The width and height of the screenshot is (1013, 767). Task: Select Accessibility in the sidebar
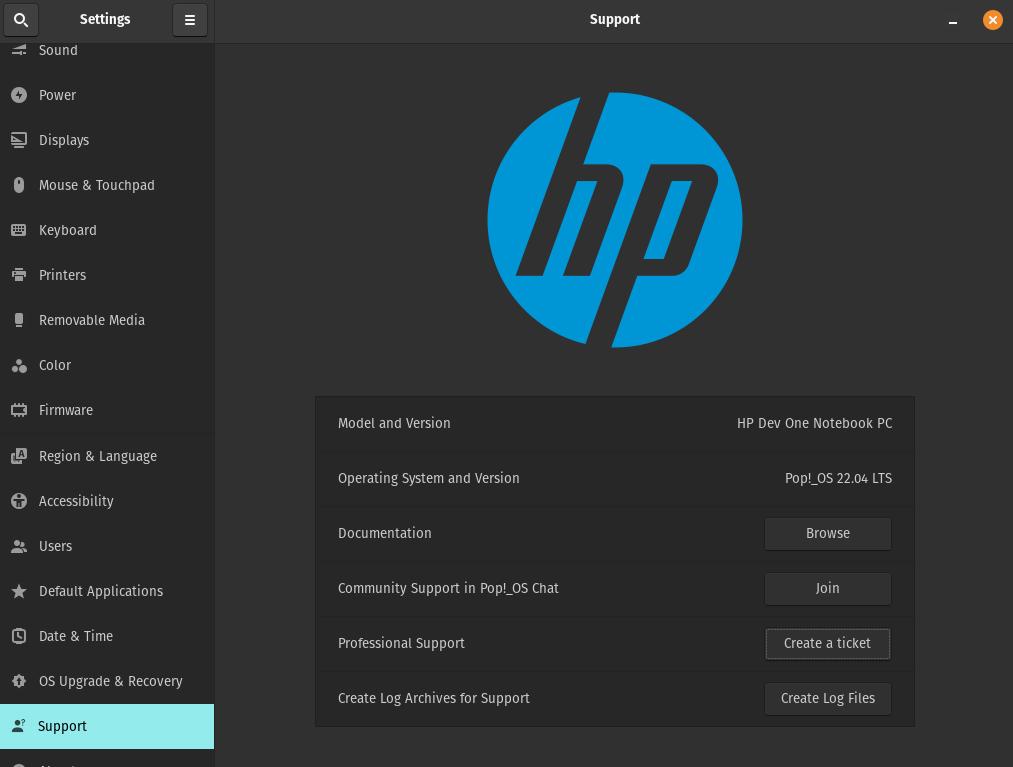[107, 501]
